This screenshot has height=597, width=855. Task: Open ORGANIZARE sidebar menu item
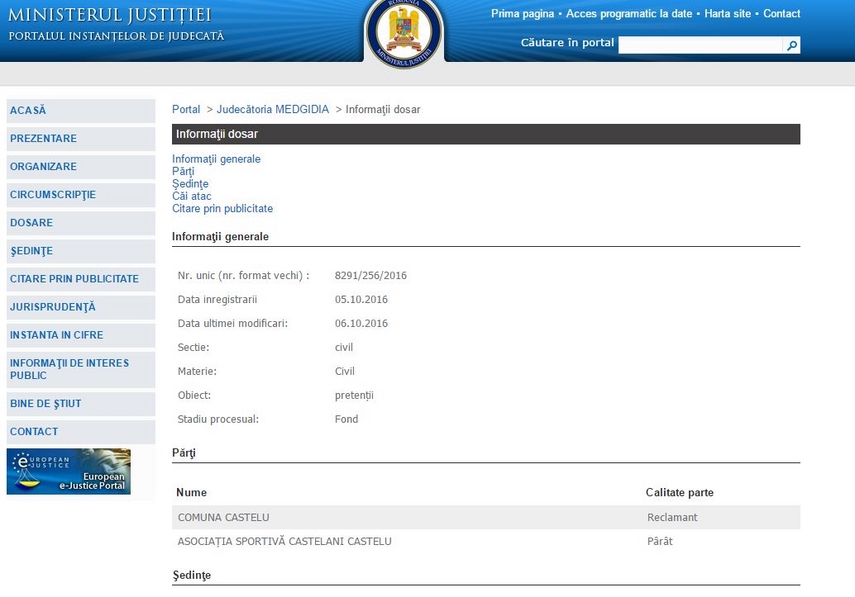tap(43, 167)
